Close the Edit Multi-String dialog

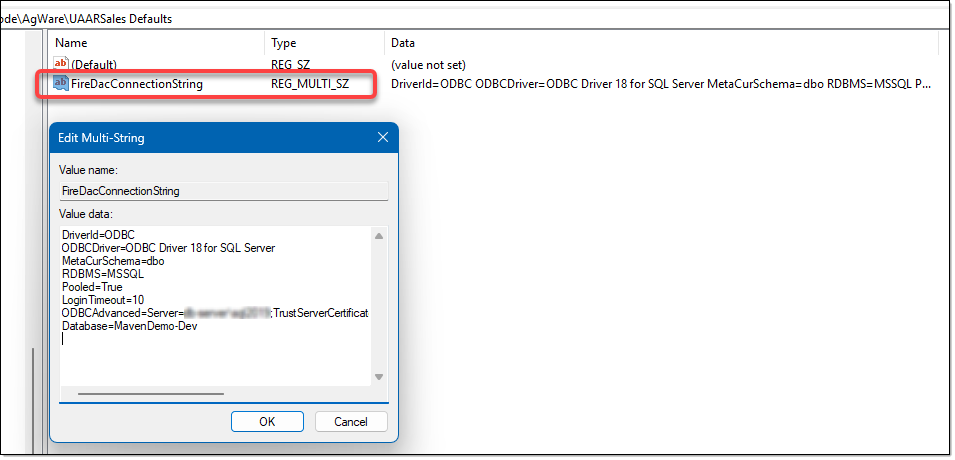[382, 138]
